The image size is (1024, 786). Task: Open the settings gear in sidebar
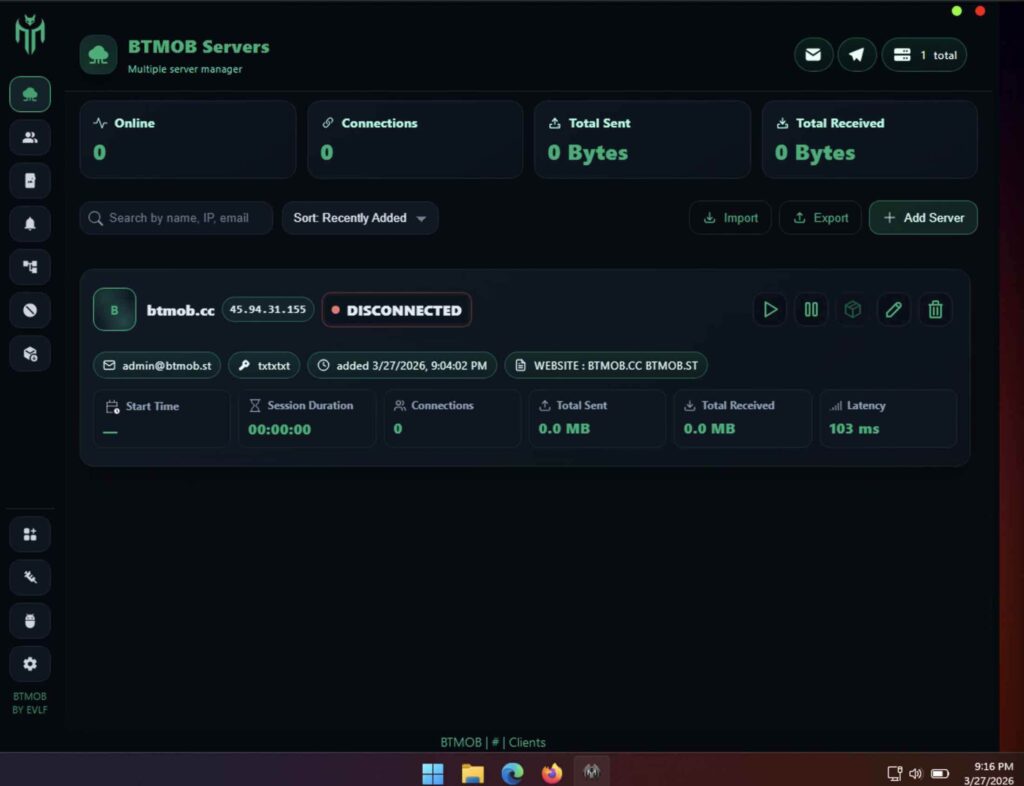coord(30,664)
